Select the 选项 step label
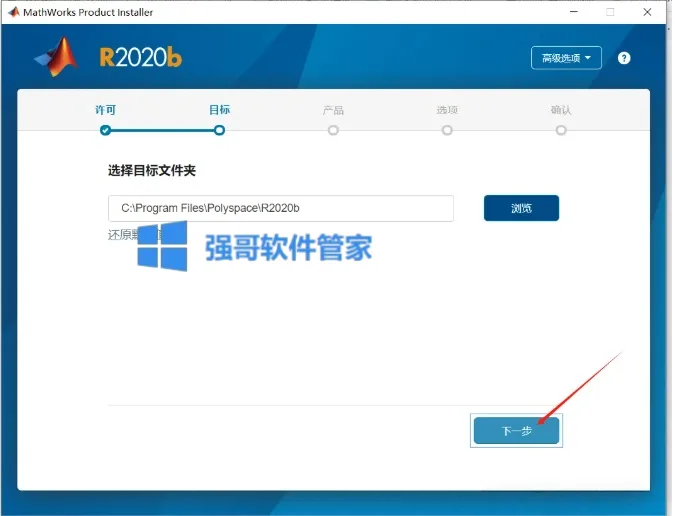This screenshot has width=675, height=516. pyautogui.click(x=447, y=110)
